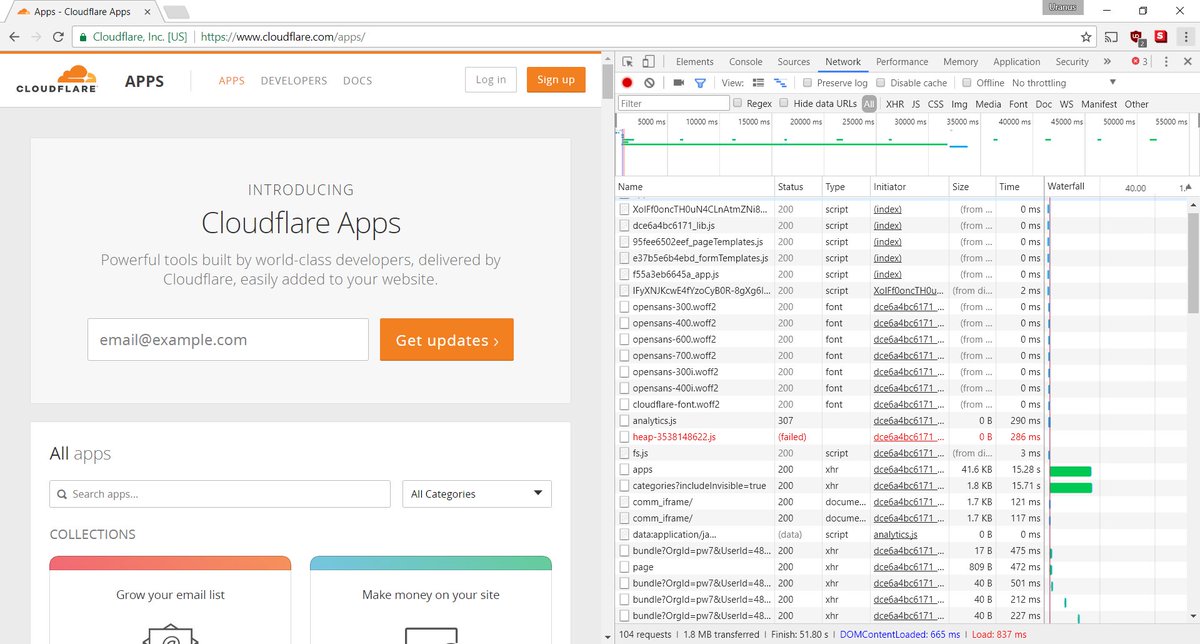Filter requests by JS
The width and height of the screenshot is (1200, 644).
916,104
